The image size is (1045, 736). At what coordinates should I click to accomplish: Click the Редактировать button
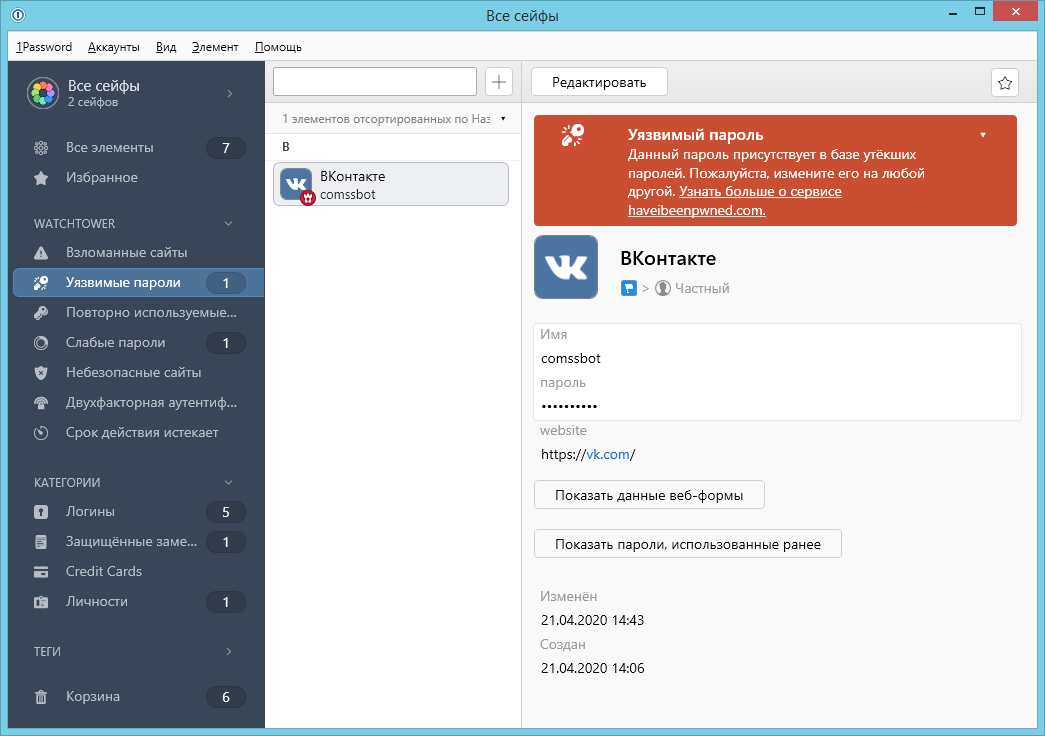(599, 82)
